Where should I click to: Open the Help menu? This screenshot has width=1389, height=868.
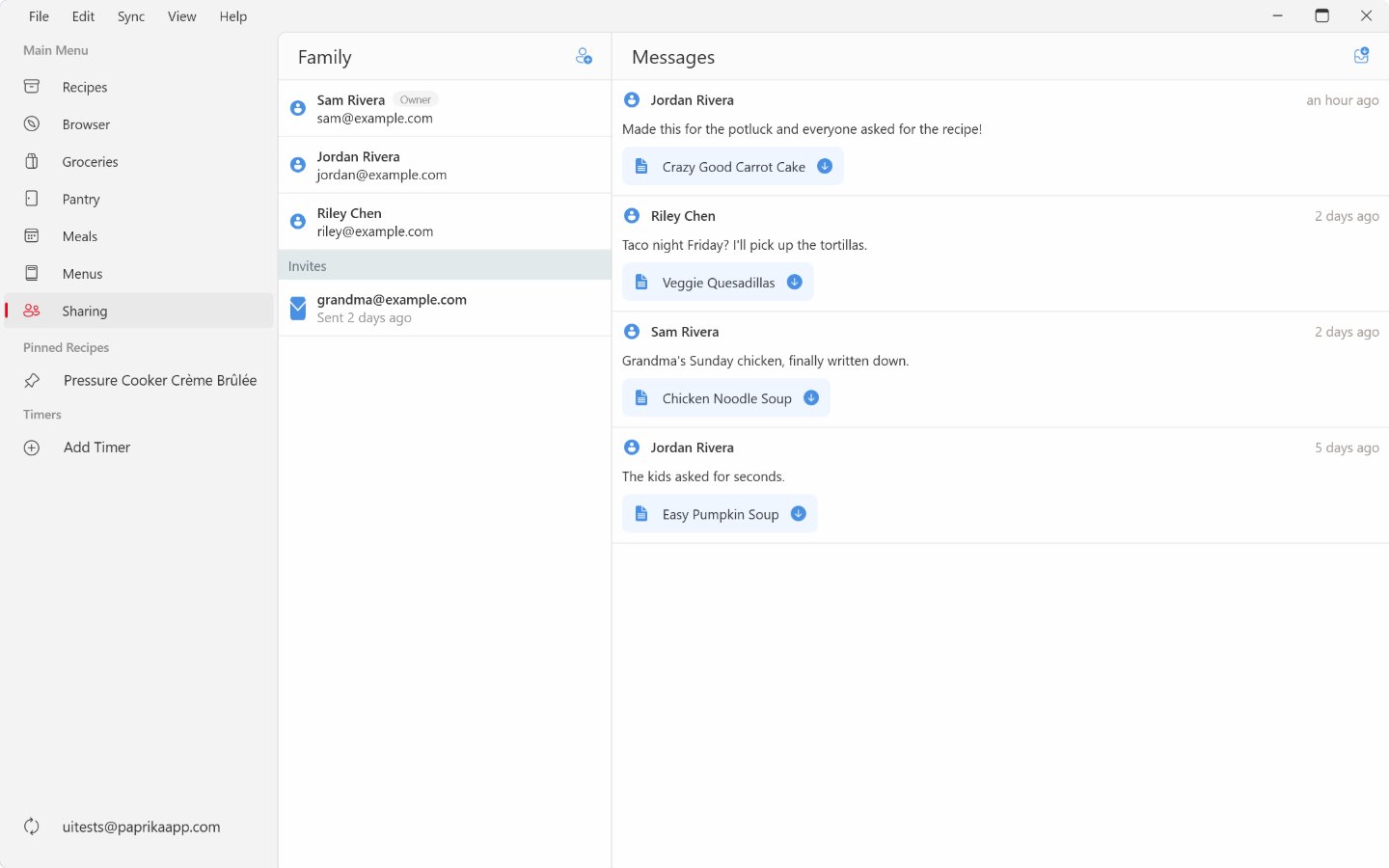point(232,16)
